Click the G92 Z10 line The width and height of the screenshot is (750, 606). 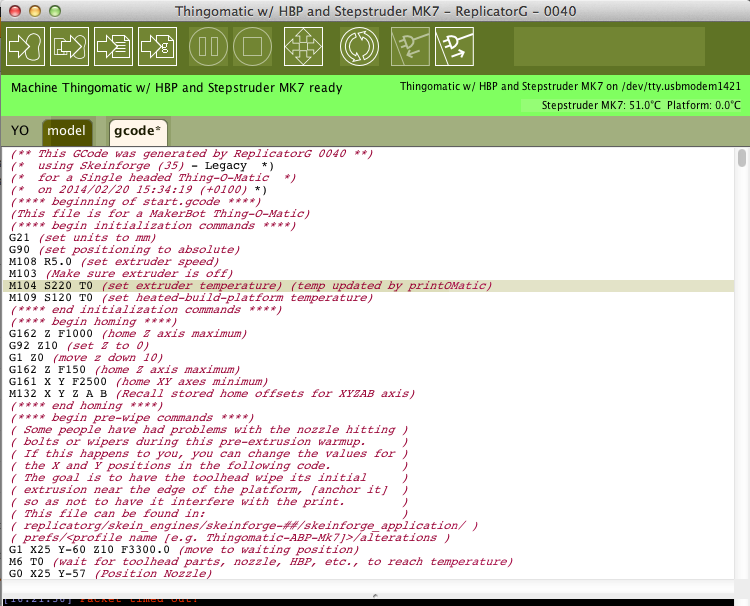tap(79, 346)
